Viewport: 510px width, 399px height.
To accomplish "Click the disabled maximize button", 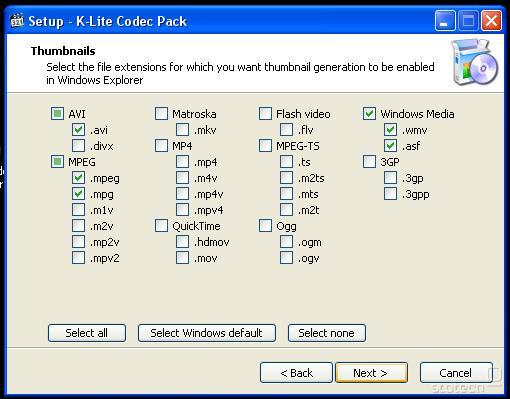I will 468,21.
